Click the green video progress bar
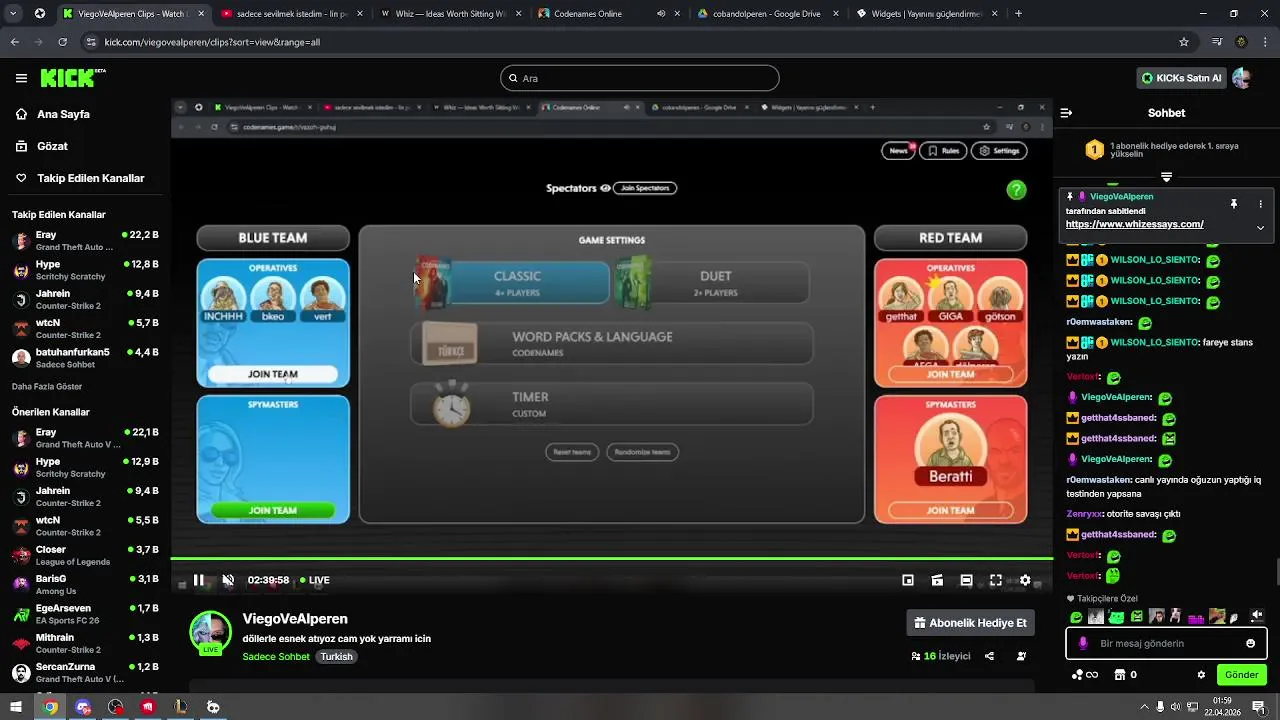1280x720 pixels. [612, 558]
